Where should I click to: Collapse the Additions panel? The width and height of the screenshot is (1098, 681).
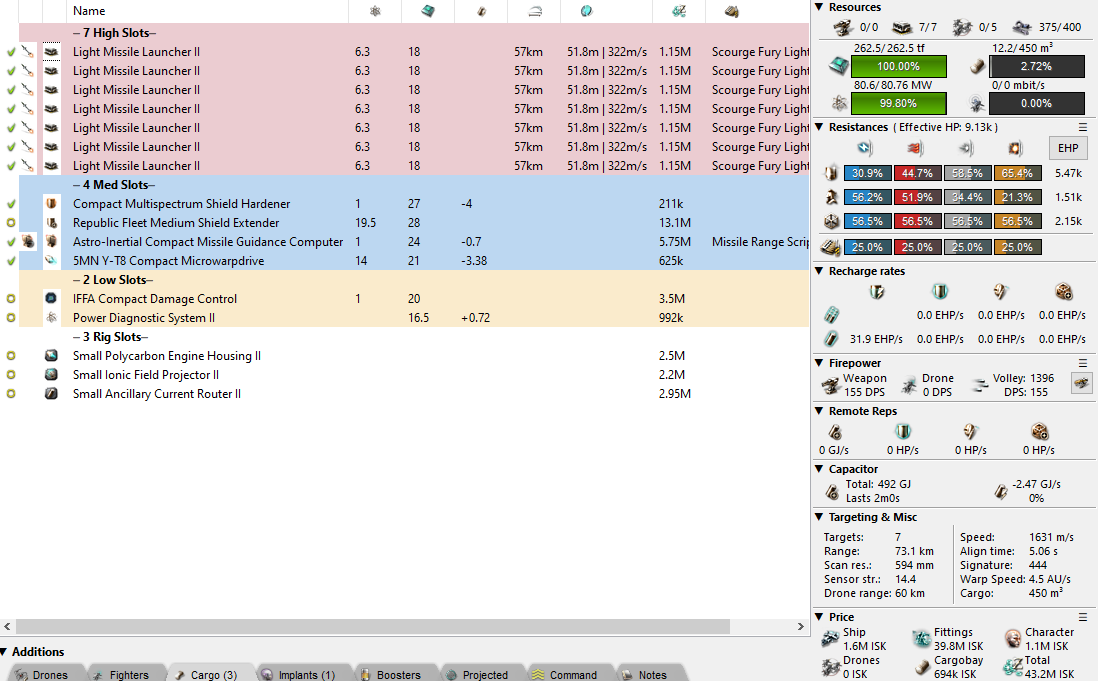(x=5, y=652)
